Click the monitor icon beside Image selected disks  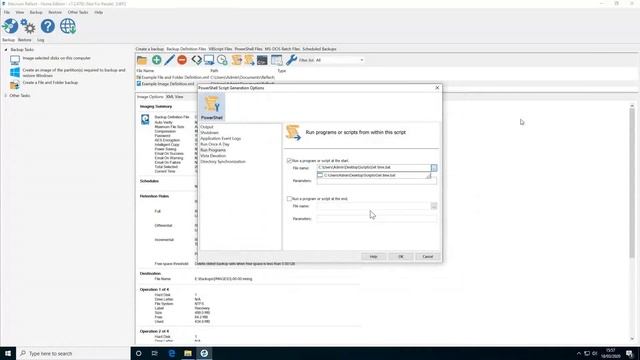15,60
